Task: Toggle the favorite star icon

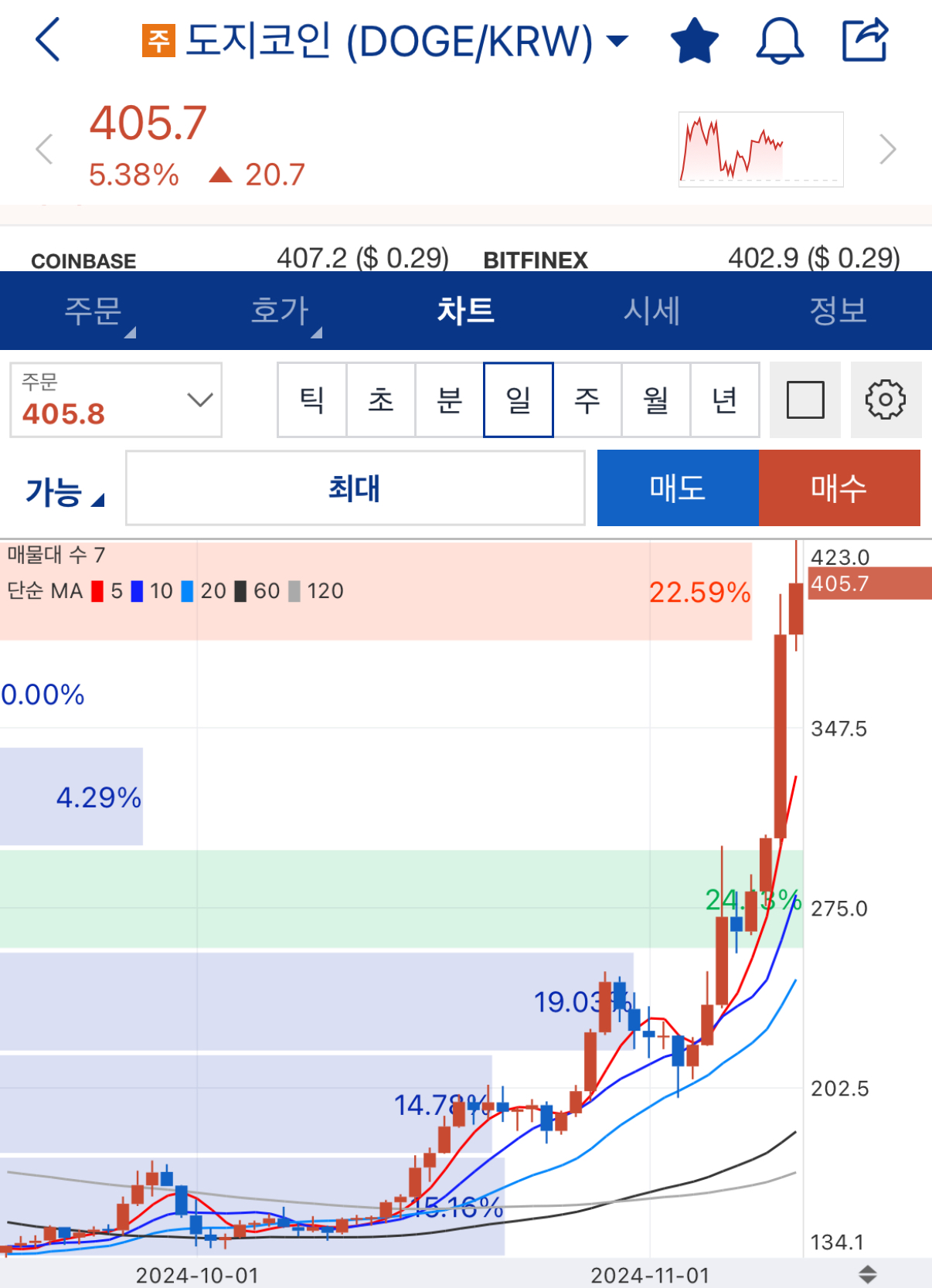Action: coord(694,40)
